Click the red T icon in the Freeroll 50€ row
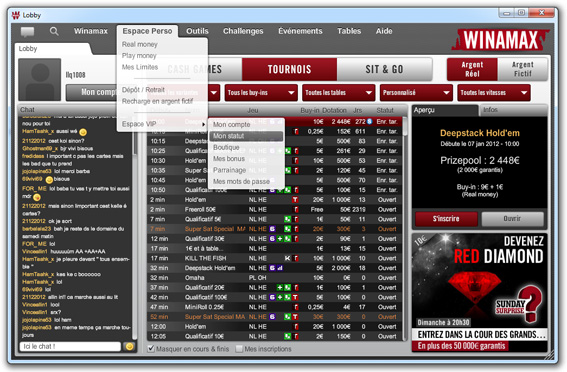This screenshot has width=567, height=372. [x=296, y=209]
